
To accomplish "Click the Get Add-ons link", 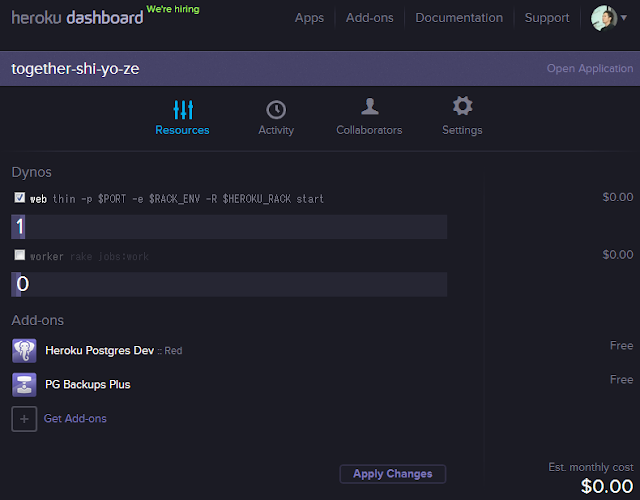I will (x=75, y=419).
